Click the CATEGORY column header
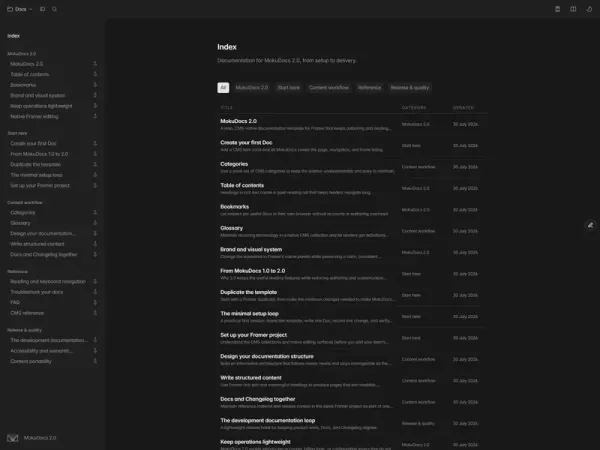600x450 pixels. coord(414,108)
